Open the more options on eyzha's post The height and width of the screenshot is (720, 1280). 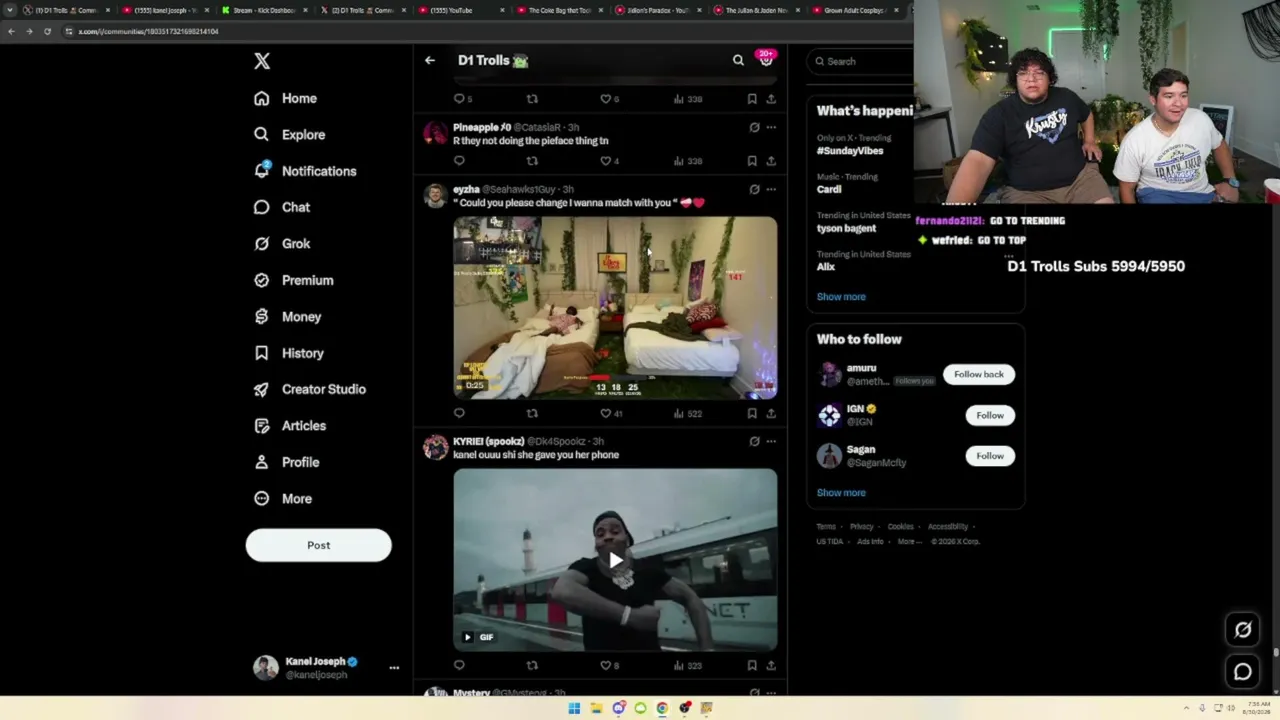[771, 189]
